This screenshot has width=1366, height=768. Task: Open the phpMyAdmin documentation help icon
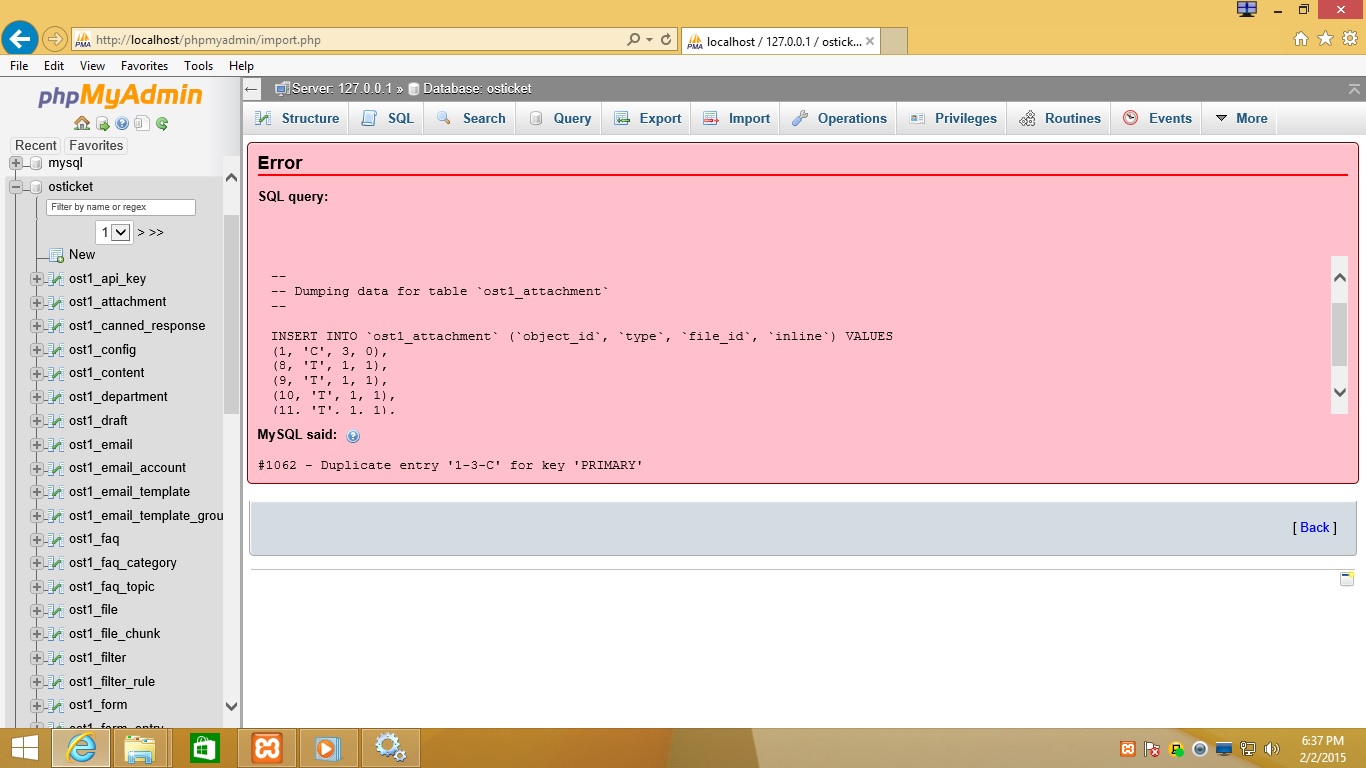click(x=122, y=124)
